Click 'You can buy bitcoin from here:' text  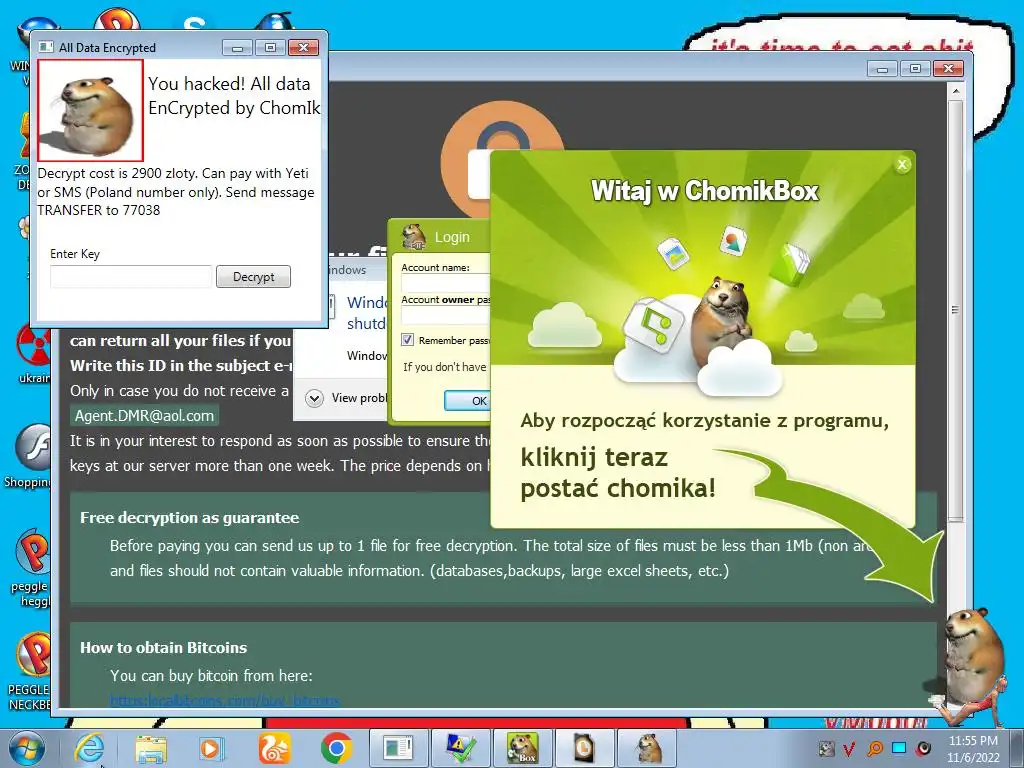click(211, 676)
